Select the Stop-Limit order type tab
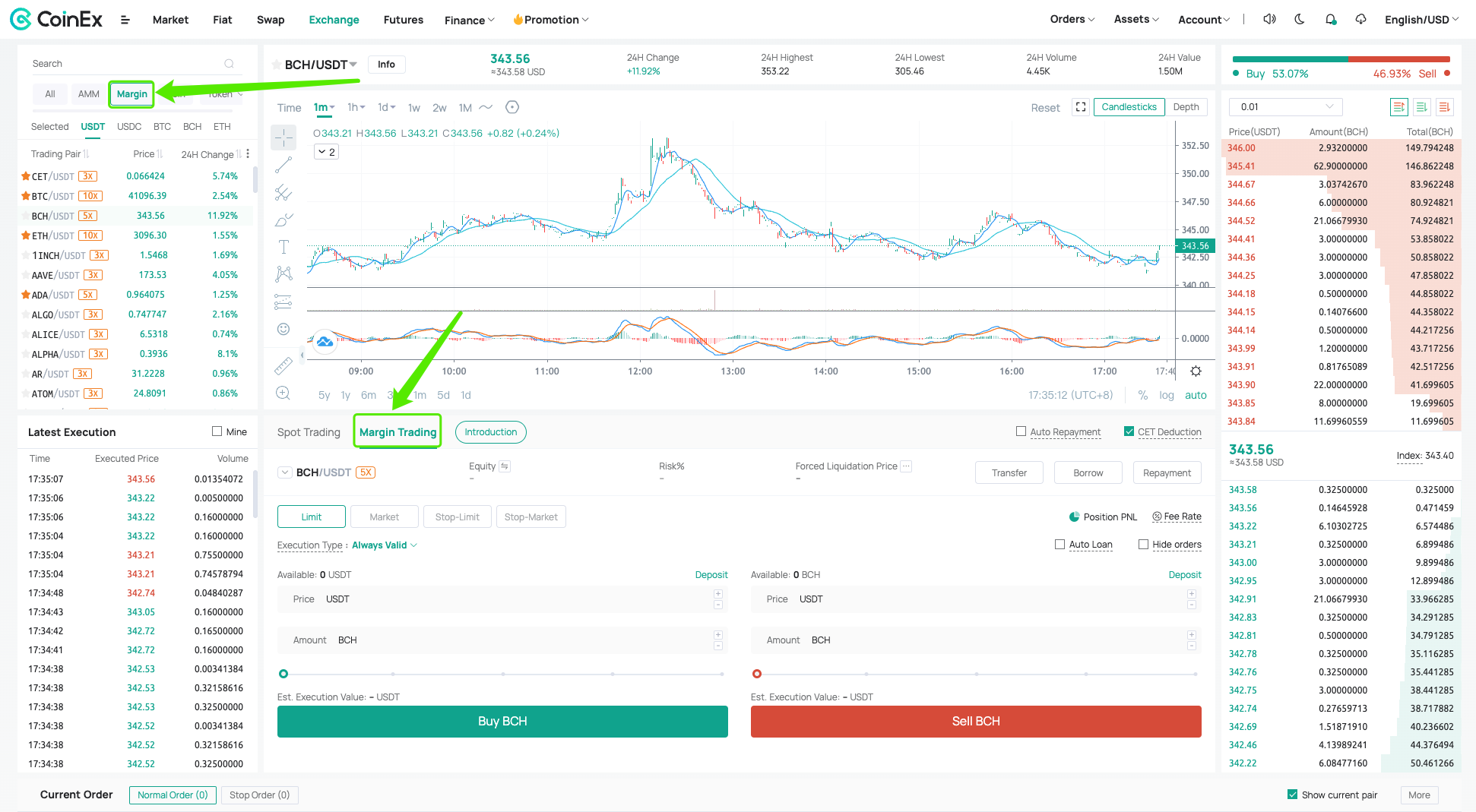 click(458, 517)
